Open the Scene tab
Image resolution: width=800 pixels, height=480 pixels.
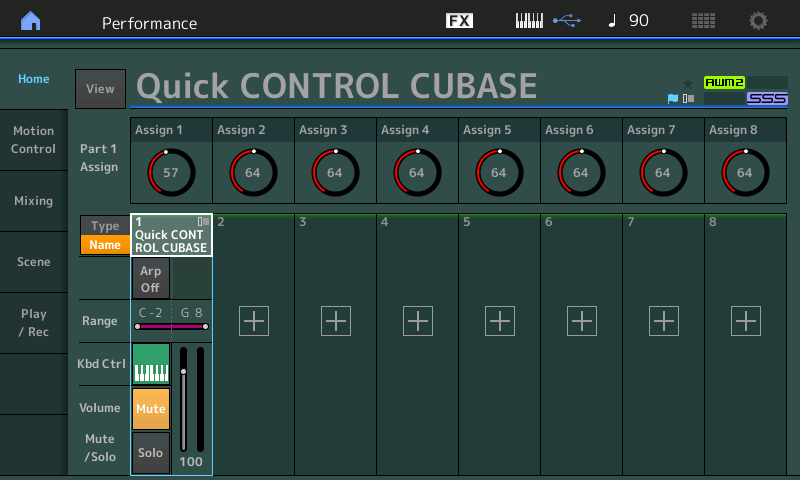[33, 262]
